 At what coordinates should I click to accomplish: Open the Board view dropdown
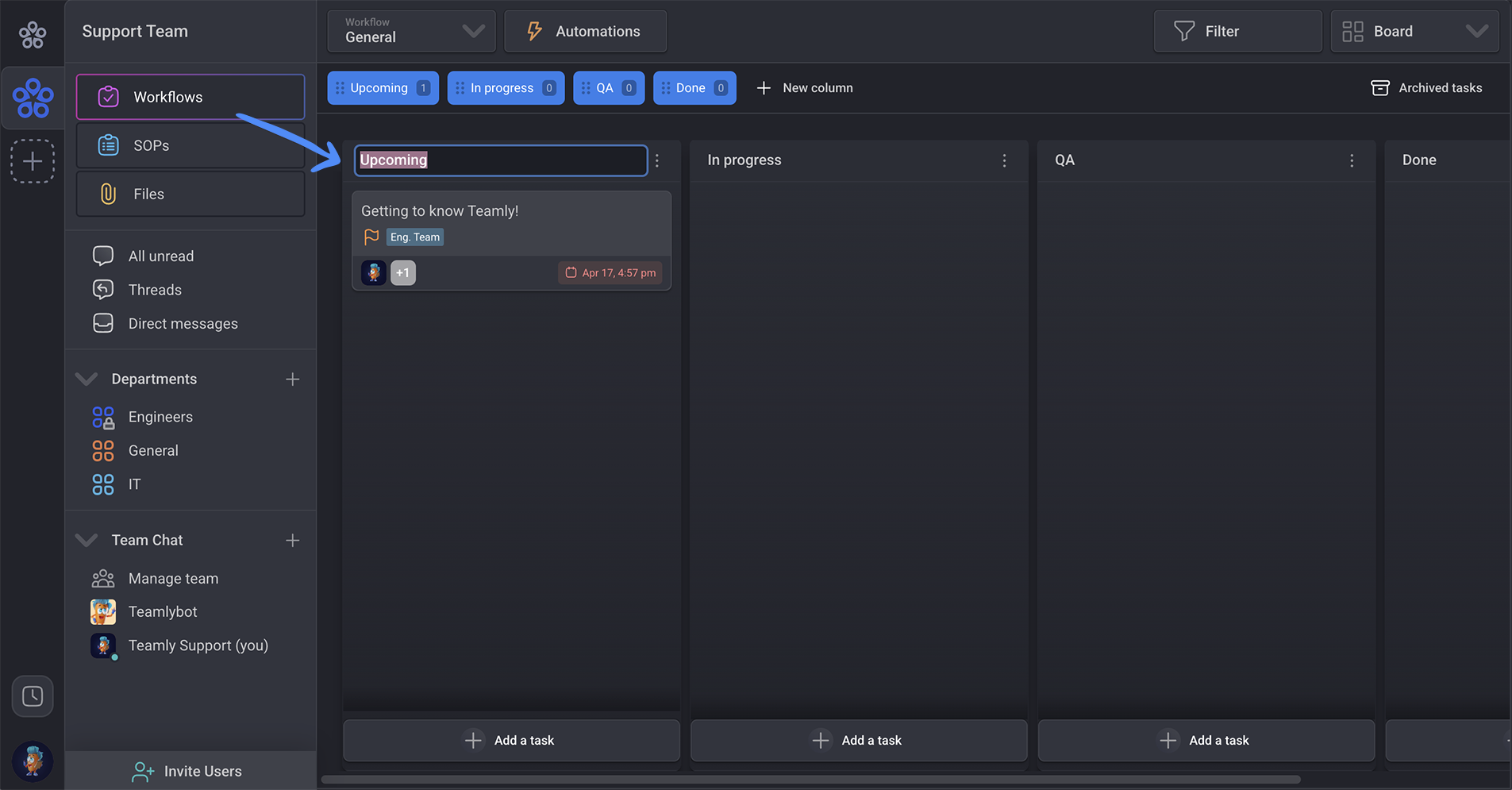click(1414, 31)
